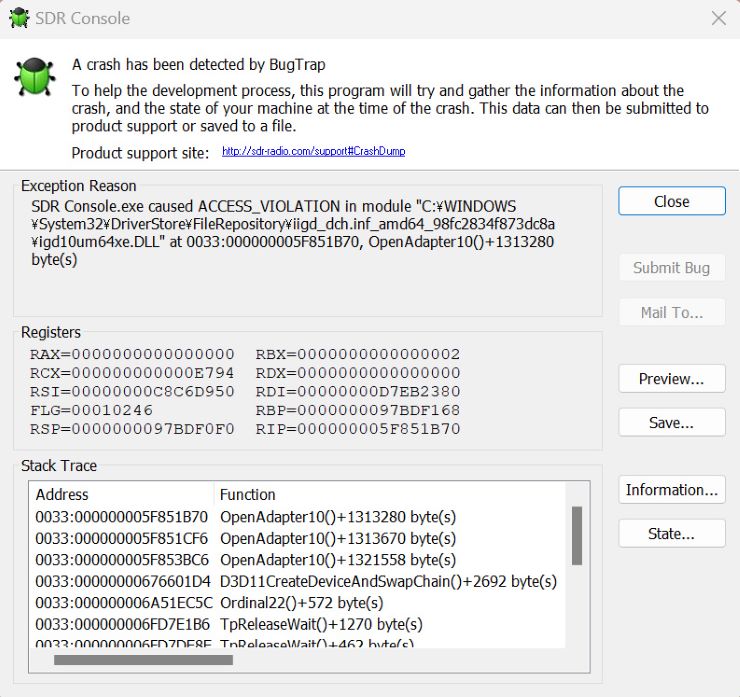Click the Exception Reason group label

pyautogui.click(x=79, y=186)
